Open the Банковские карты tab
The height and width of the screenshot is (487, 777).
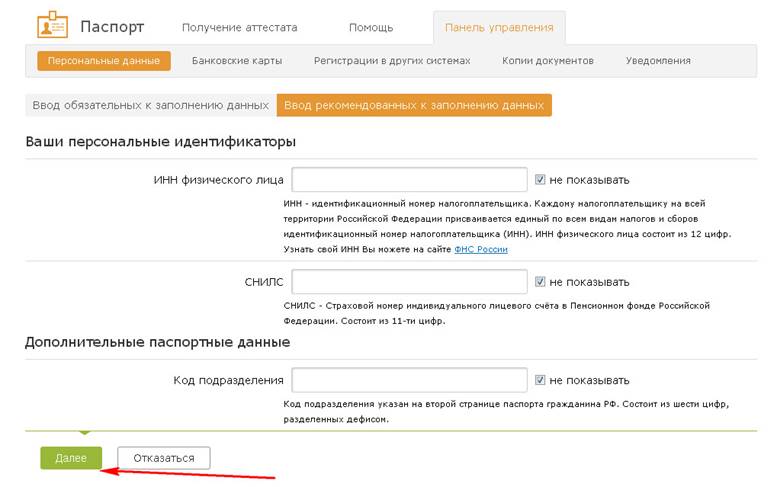pos(237,61)
